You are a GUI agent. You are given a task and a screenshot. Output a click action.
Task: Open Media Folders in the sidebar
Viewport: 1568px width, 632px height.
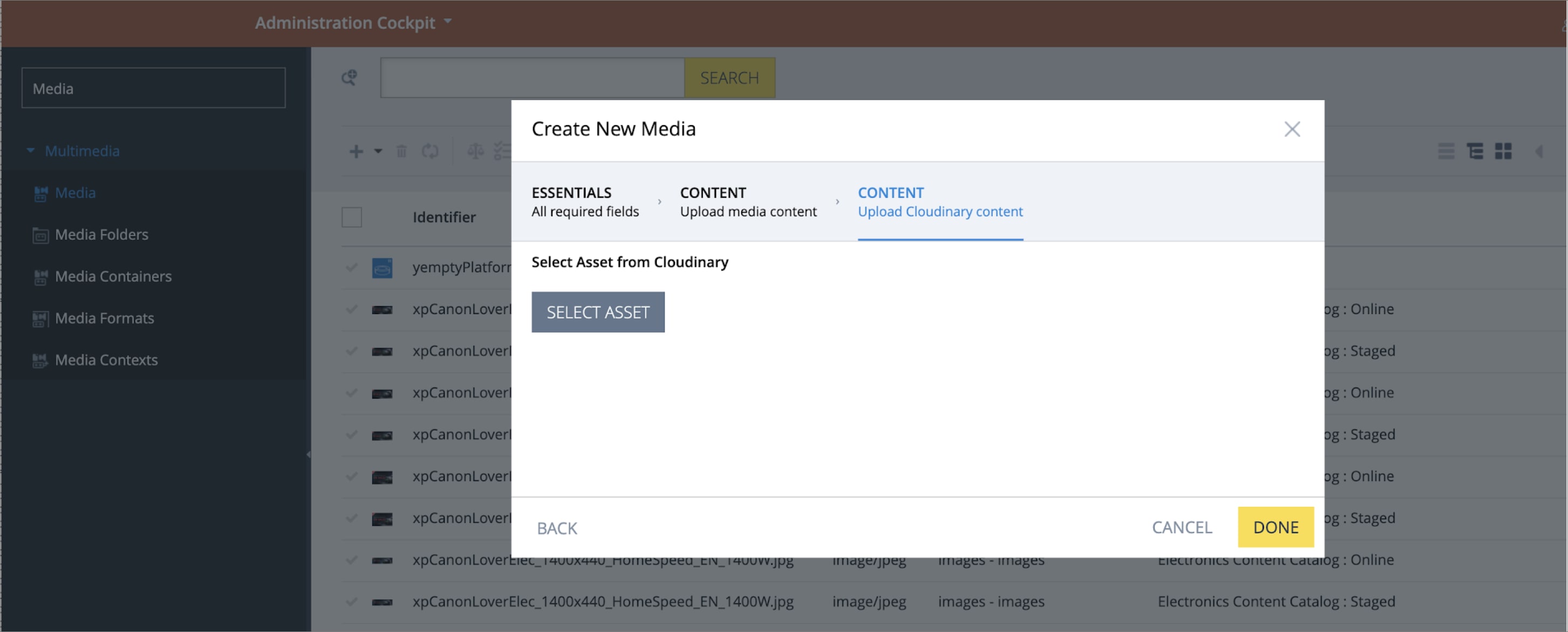[x=101, y=234]
